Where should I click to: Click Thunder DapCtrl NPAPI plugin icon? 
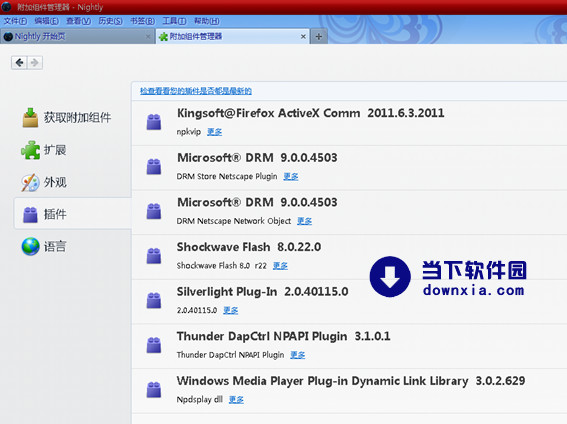coord(154,345)
